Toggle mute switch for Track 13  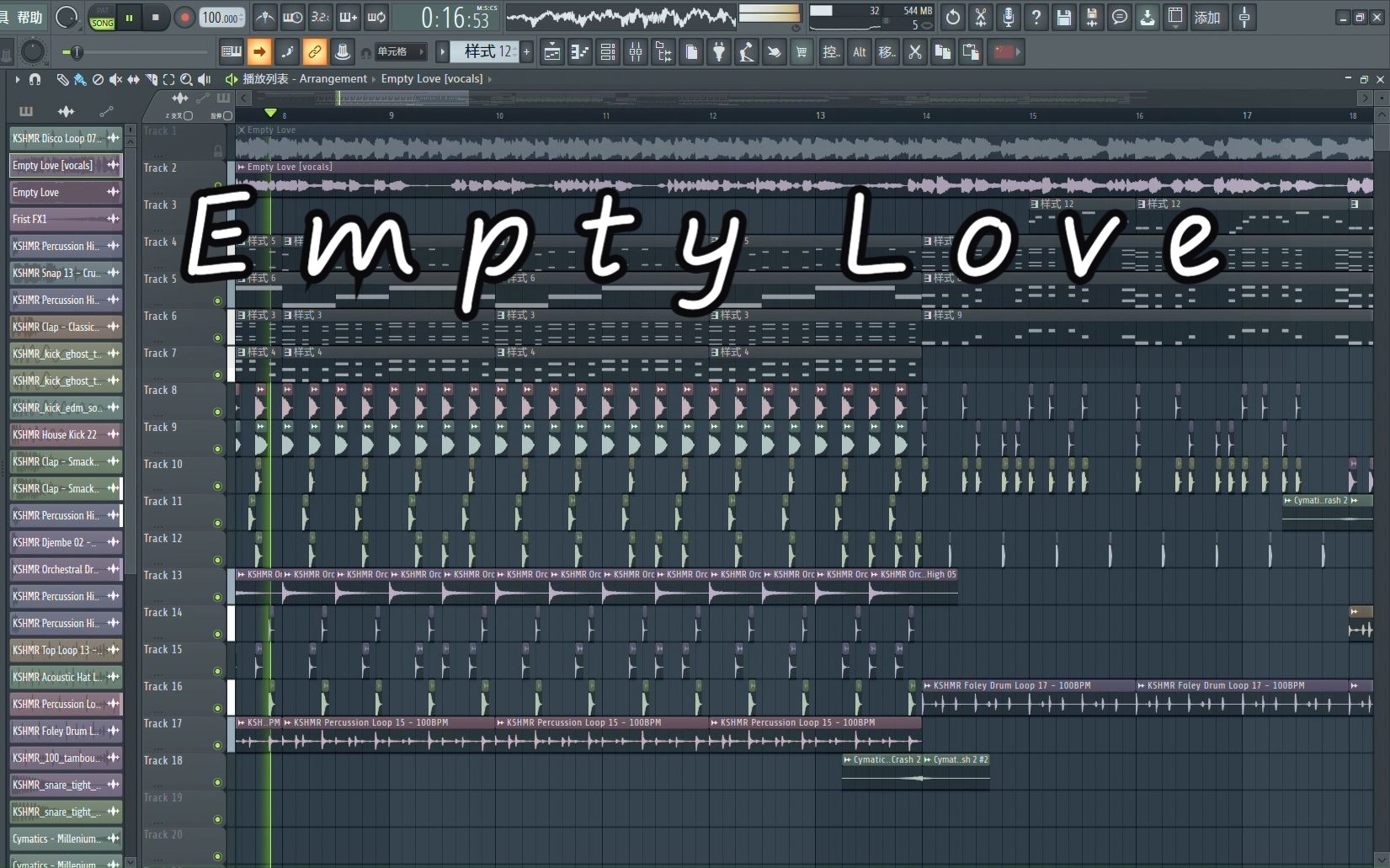tap(217, 597)
